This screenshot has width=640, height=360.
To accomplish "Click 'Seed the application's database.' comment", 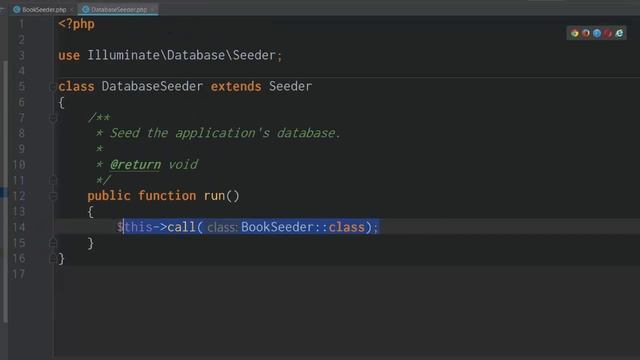I will click(x=225, y=133).
